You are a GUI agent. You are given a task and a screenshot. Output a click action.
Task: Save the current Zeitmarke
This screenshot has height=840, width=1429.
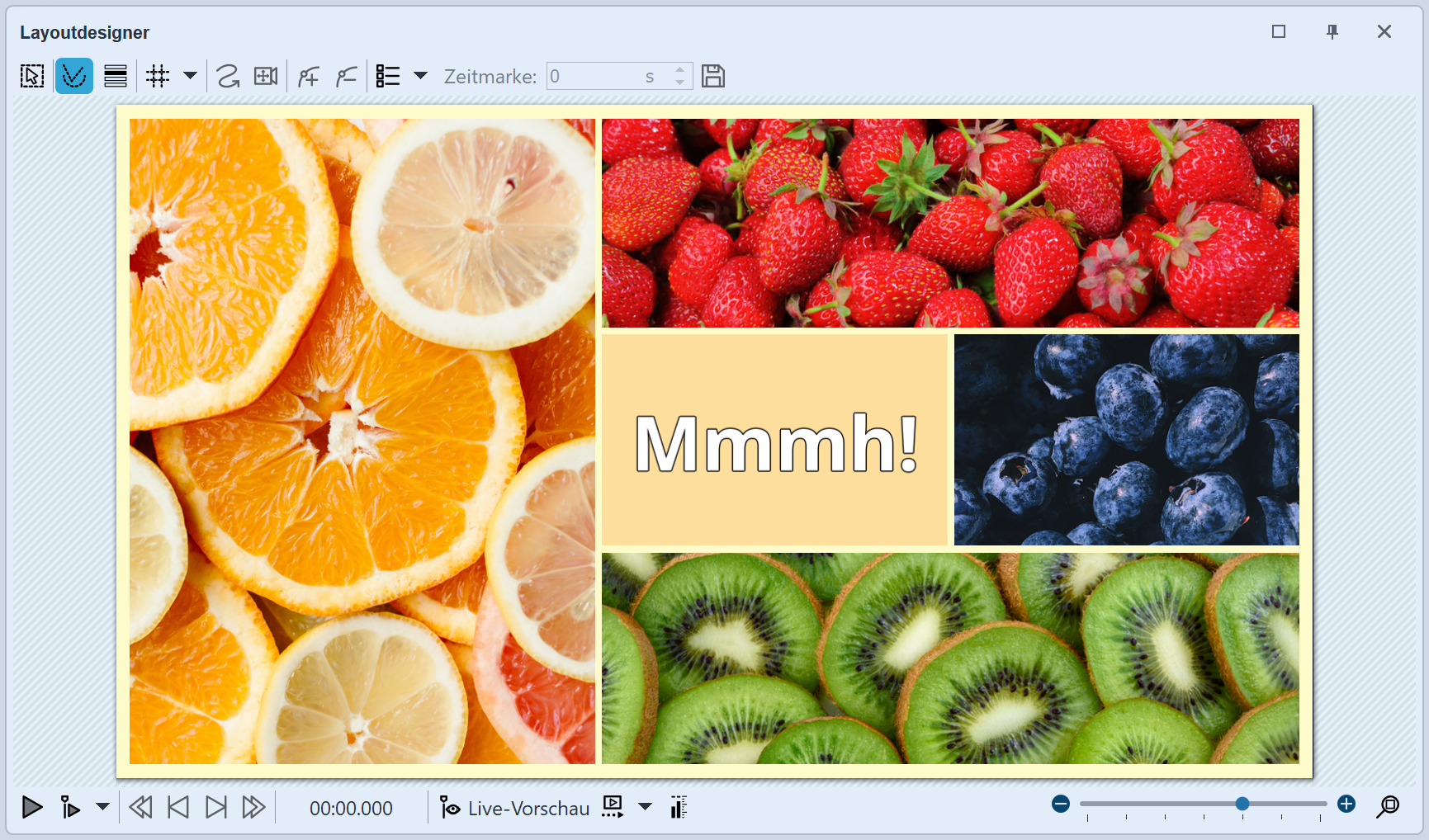click(713, 76)
